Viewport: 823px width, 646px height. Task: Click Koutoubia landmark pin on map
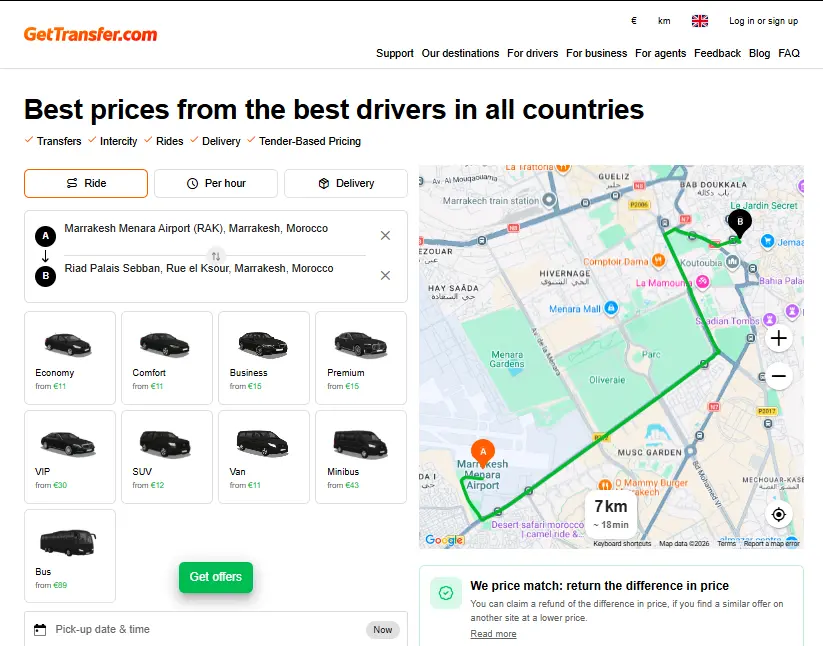732,262
